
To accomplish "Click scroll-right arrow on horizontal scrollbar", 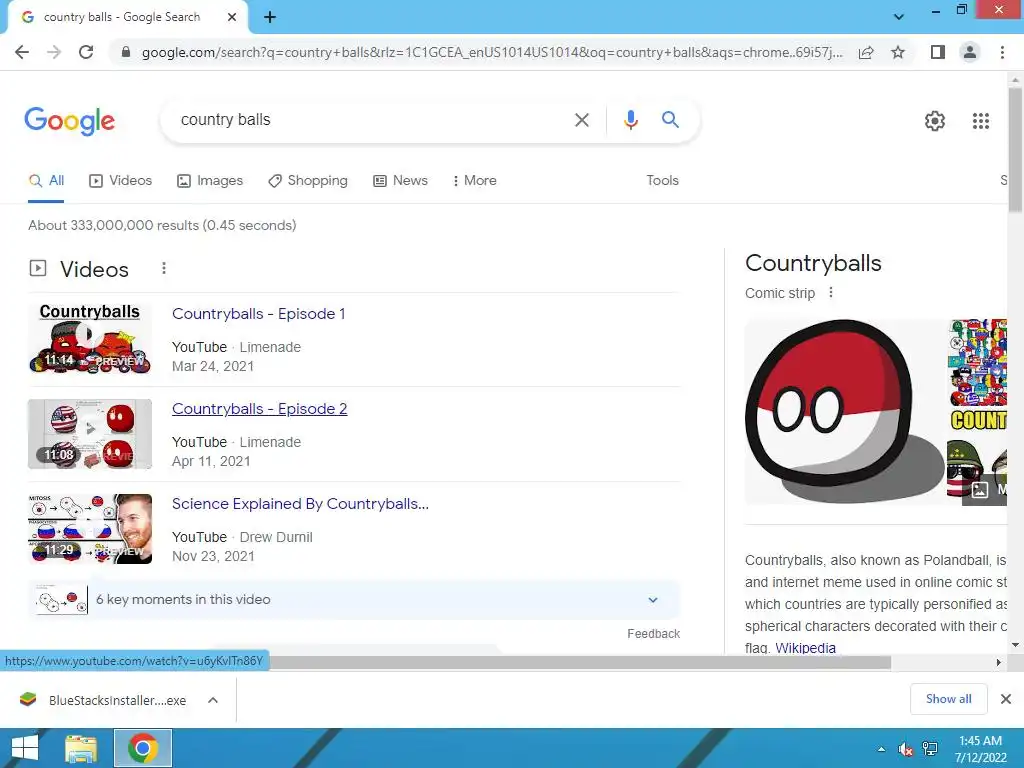I will (999, 662).
